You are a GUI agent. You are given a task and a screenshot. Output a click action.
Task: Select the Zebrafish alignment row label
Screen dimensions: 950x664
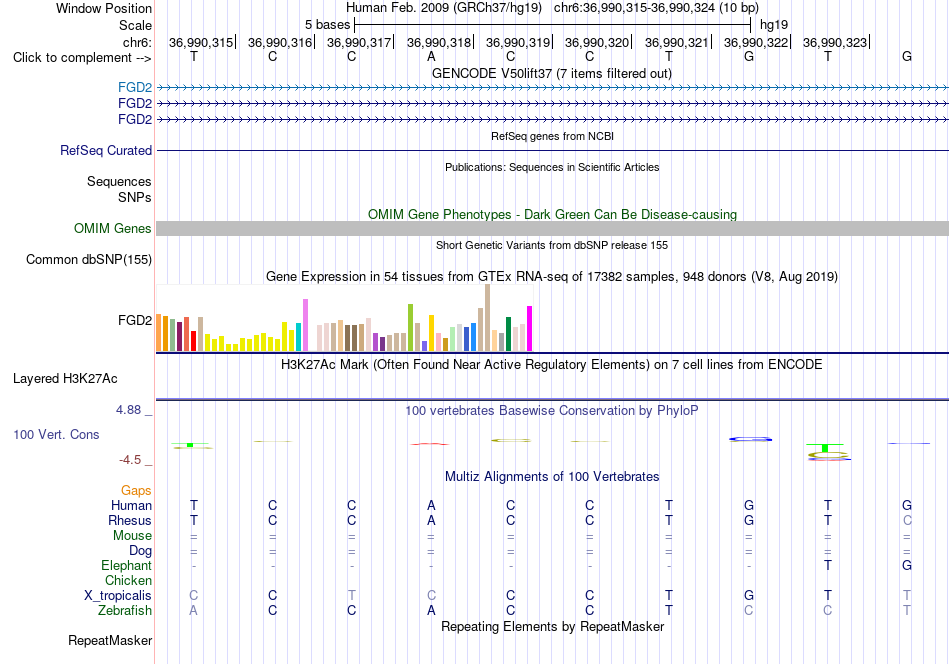tap(125, 611)
